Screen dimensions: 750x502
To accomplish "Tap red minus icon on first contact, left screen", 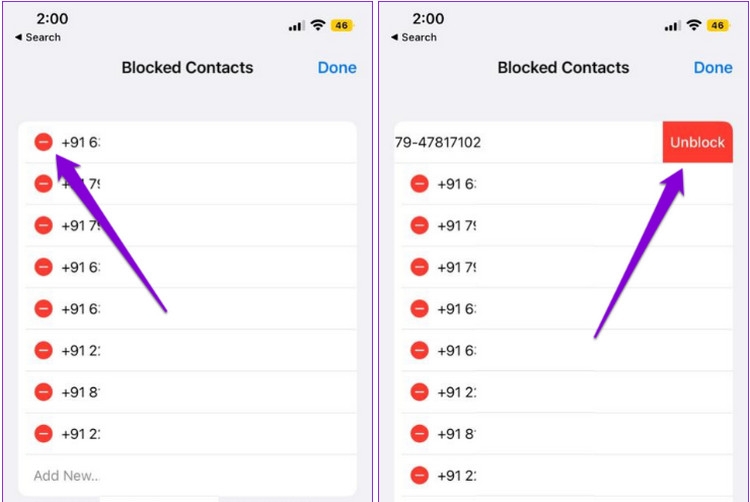I will [43, 142].
